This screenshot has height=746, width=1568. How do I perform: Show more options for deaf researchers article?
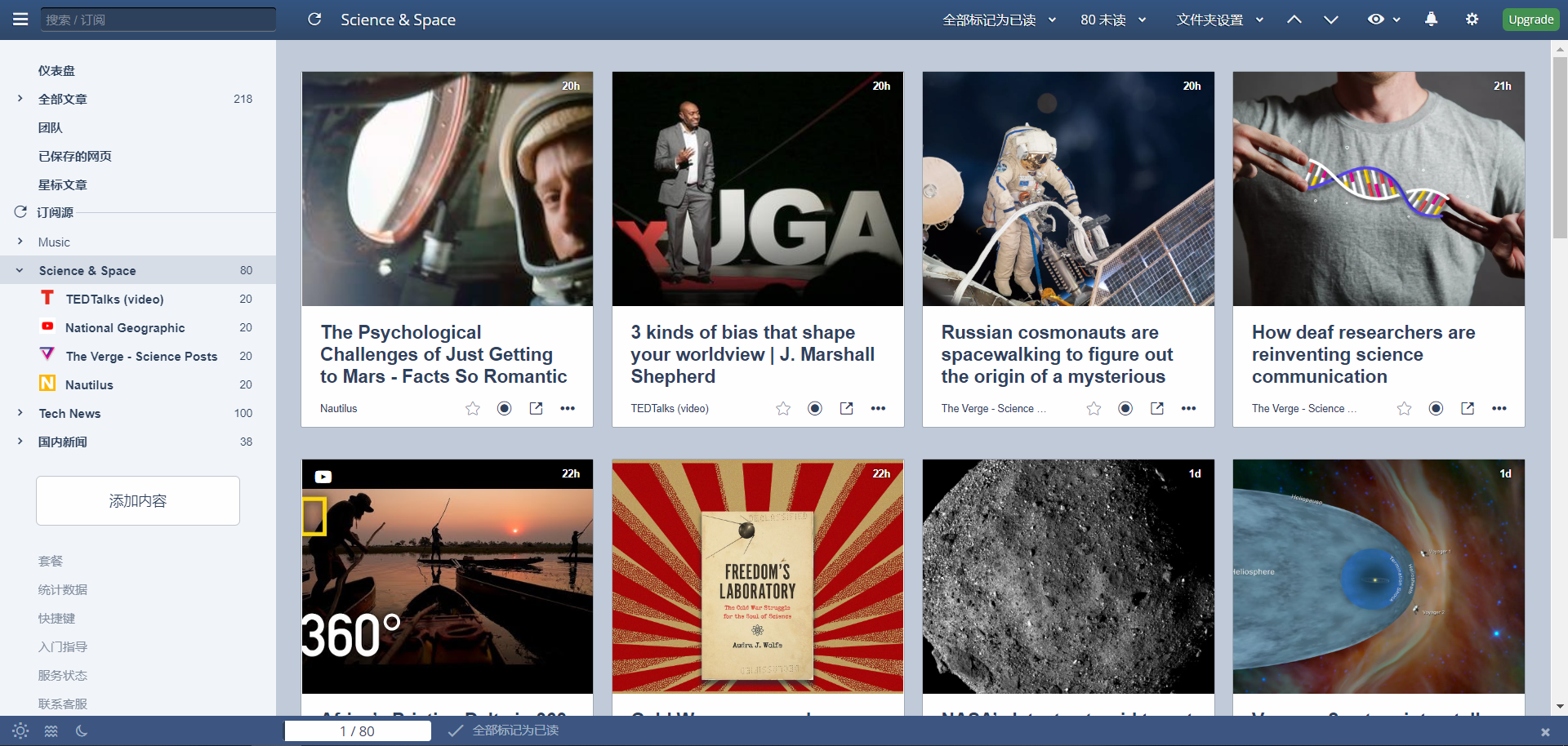click(1499, 408)
